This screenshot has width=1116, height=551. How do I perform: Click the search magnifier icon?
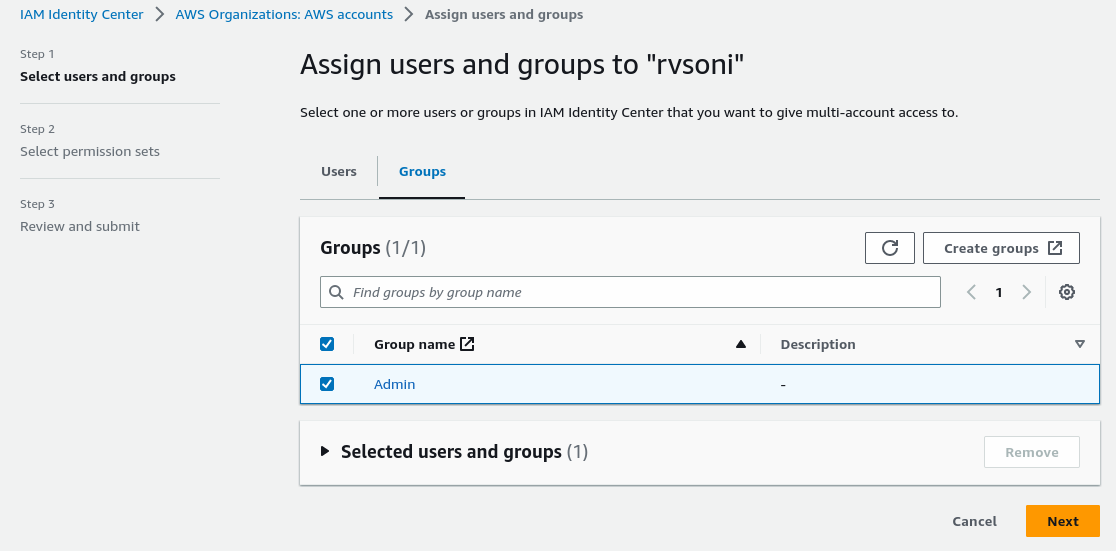(x=336, y=292)
